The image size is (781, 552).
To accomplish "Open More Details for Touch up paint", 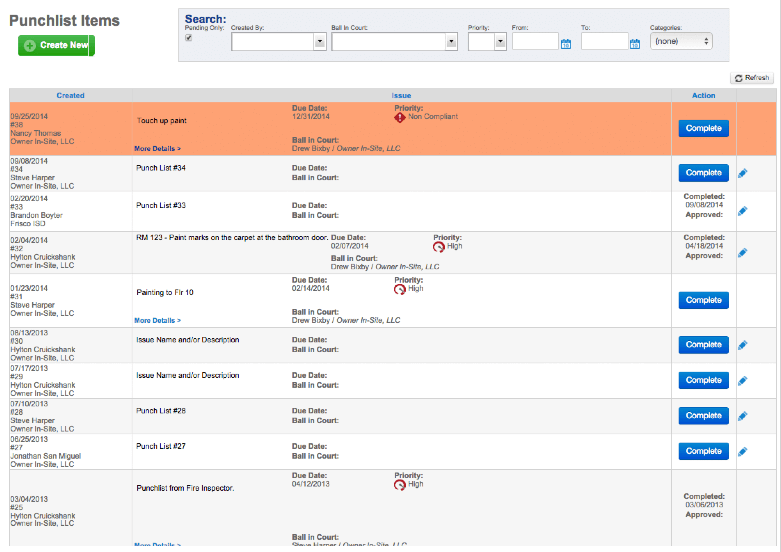I will coord(157,148).
